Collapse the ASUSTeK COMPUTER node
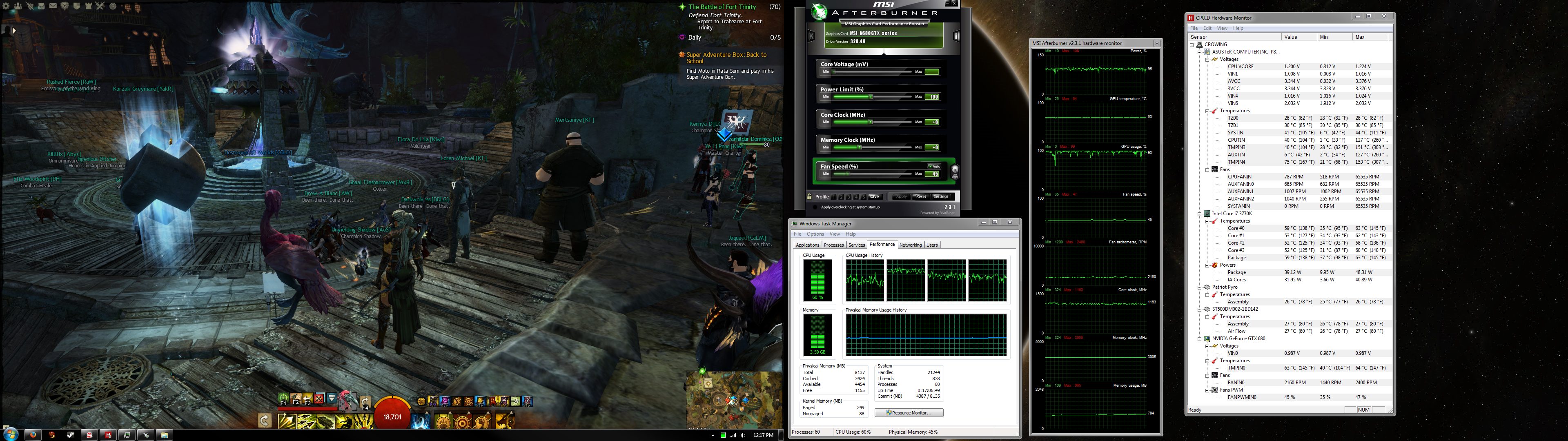Image resolution: width=1568 pixels, height=441 pixels. [1200, 52]
